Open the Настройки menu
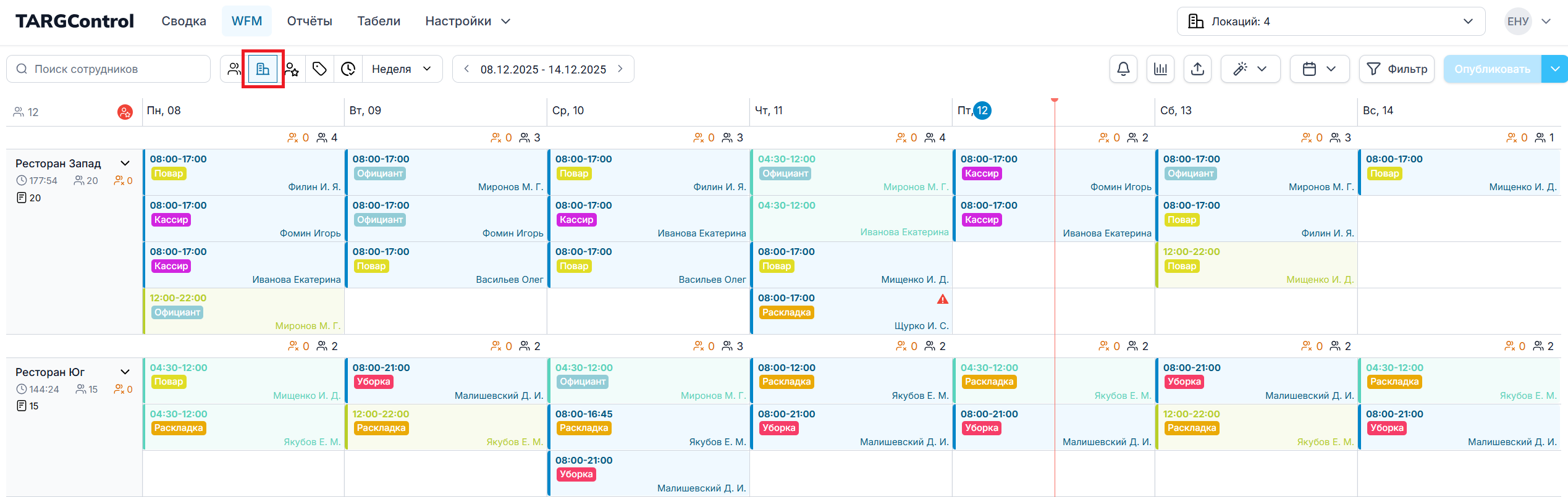The height and width of the screenshot is (497, 1568). tap(468, 22)
